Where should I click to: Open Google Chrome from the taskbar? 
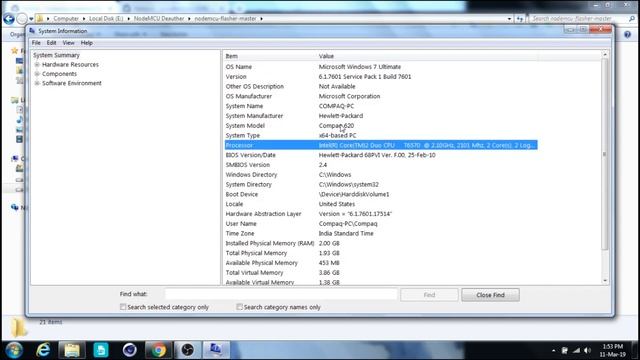click(158, 350)
